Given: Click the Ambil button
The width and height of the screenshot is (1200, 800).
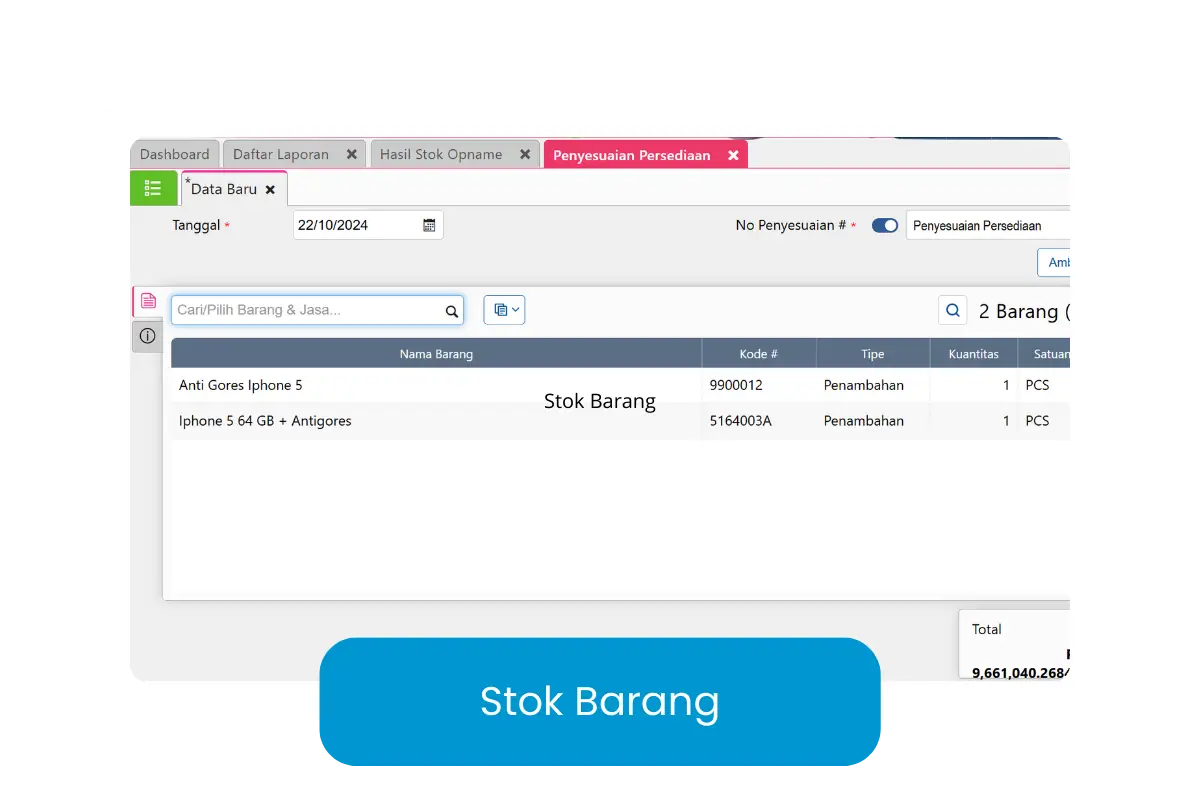Looking at the screenshot, I should 1055,262.
